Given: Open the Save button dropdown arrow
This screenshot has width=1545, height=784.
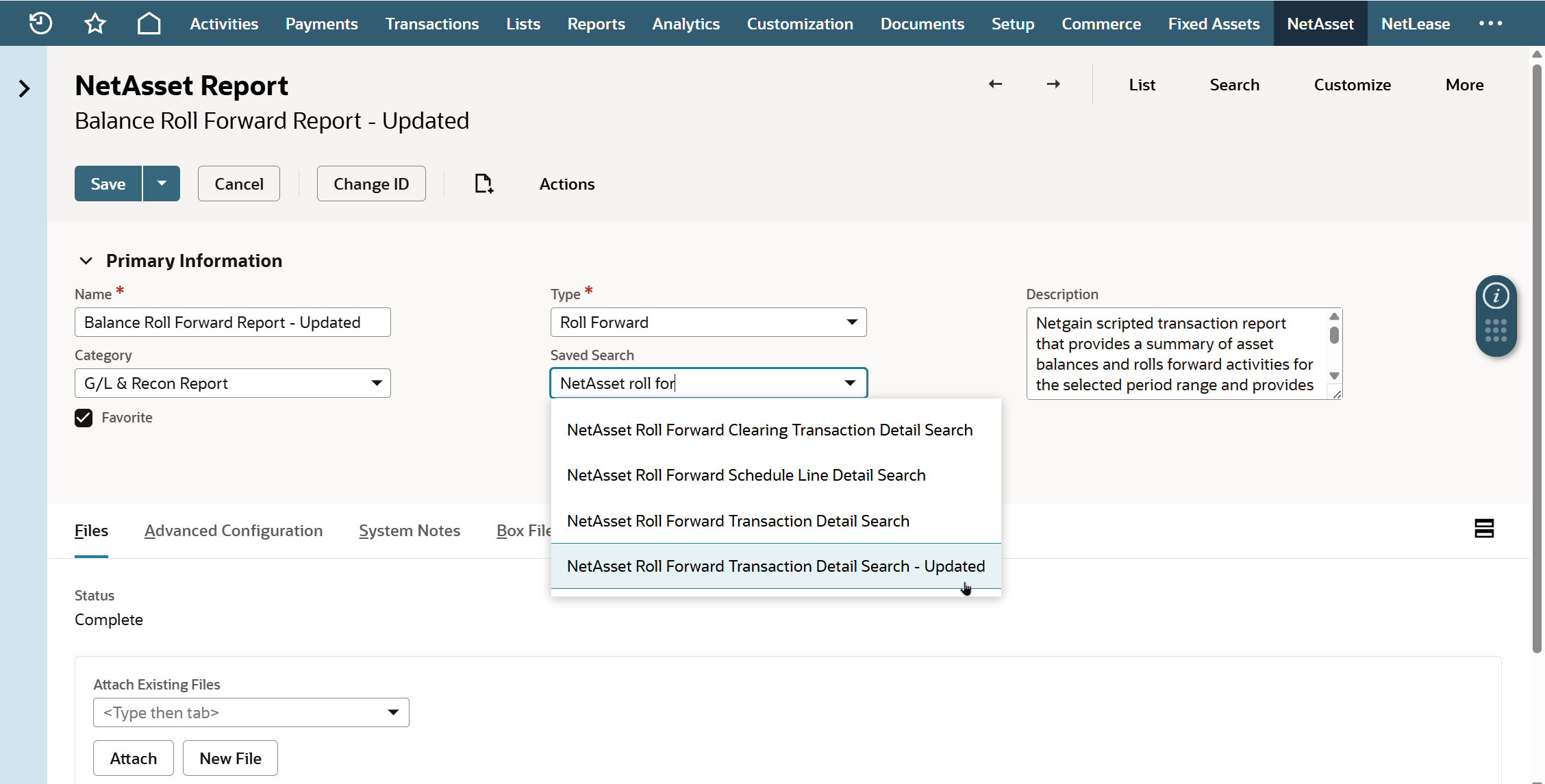Looking at the screenshot, I should click(x=162, y=184).
